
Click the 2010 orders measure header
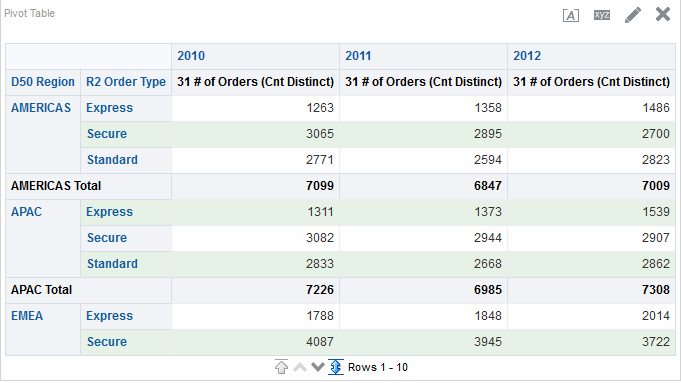tap(255, 82)
